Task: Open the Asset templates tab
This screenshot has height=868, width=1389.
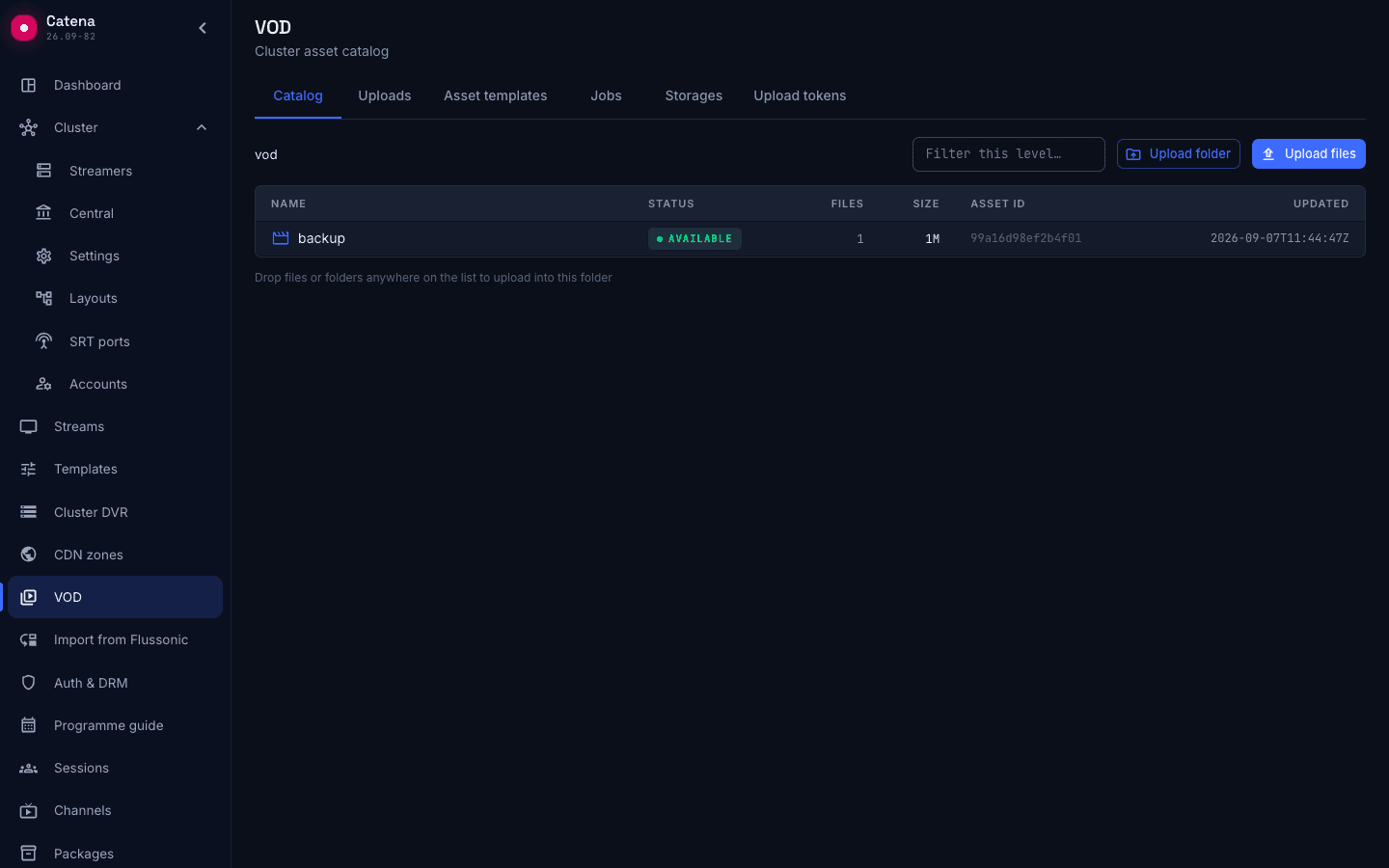Action: point(496,95)
